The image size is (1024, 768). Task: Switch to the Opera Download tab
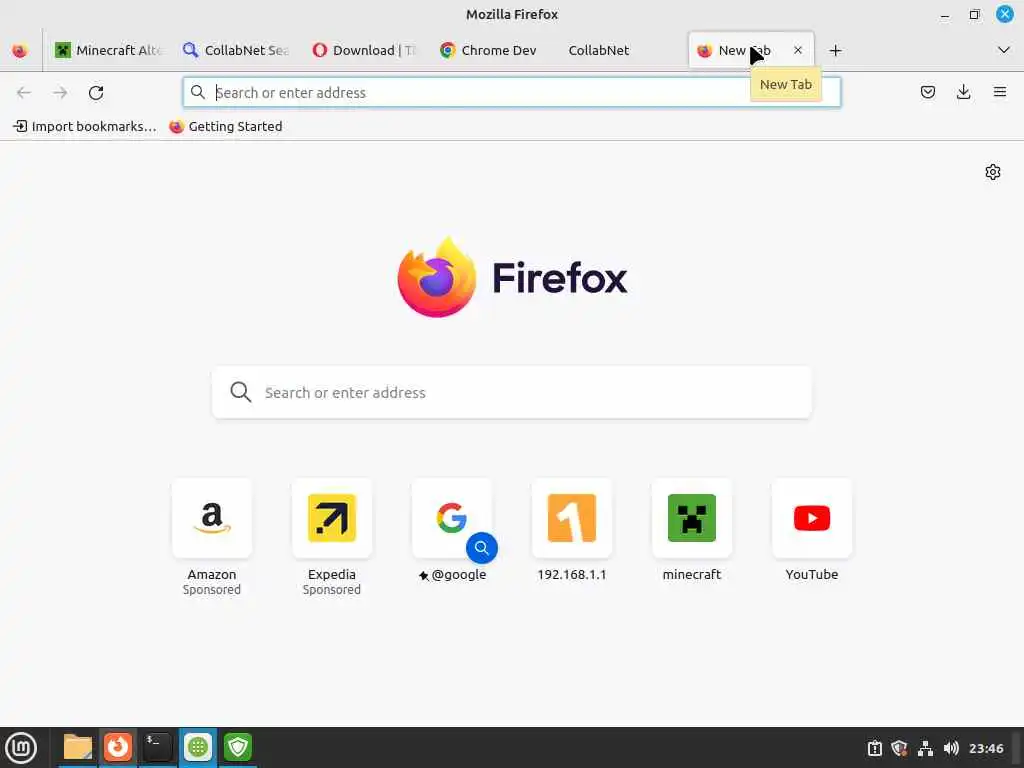pos(364,50)
